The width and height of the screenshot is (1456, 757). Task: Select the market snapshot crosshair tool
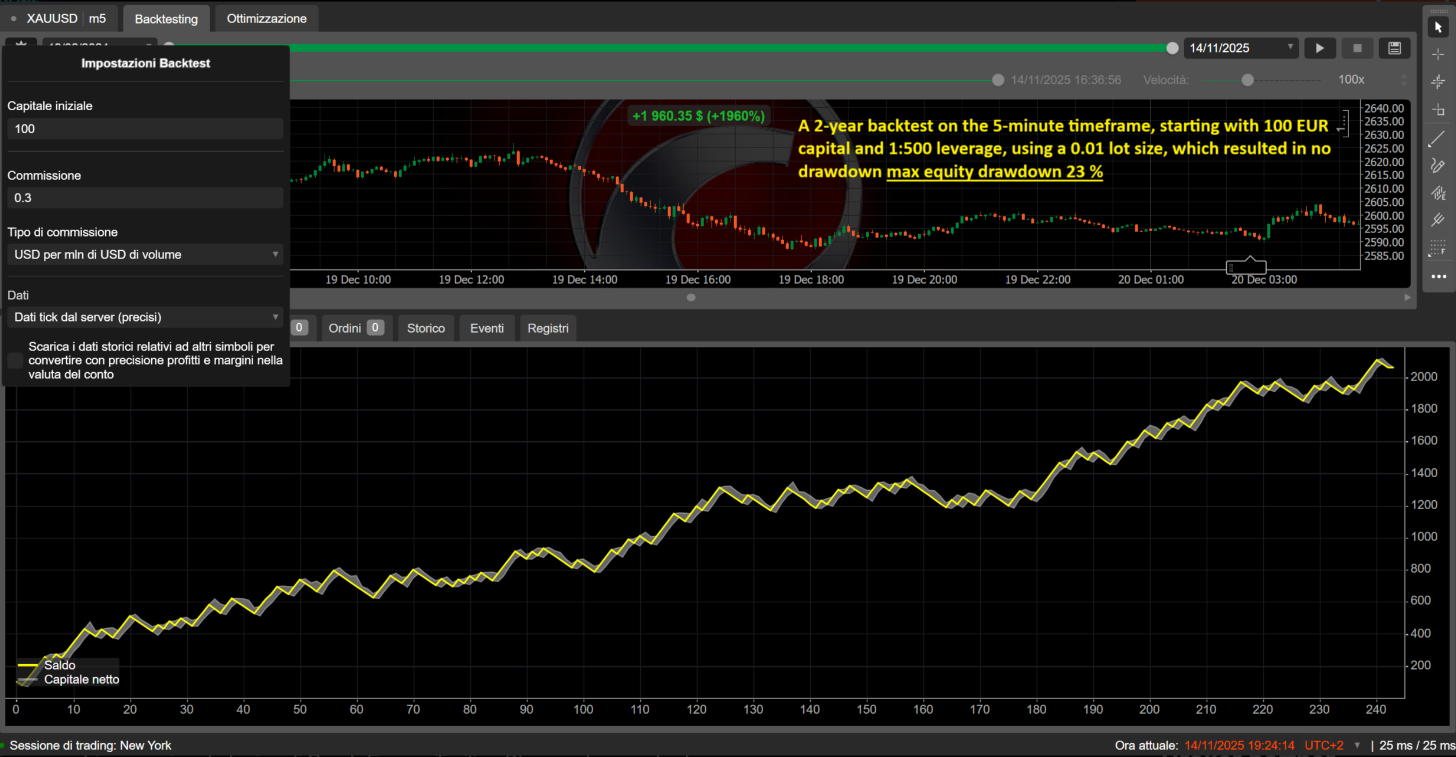[x=1438, y=82]
